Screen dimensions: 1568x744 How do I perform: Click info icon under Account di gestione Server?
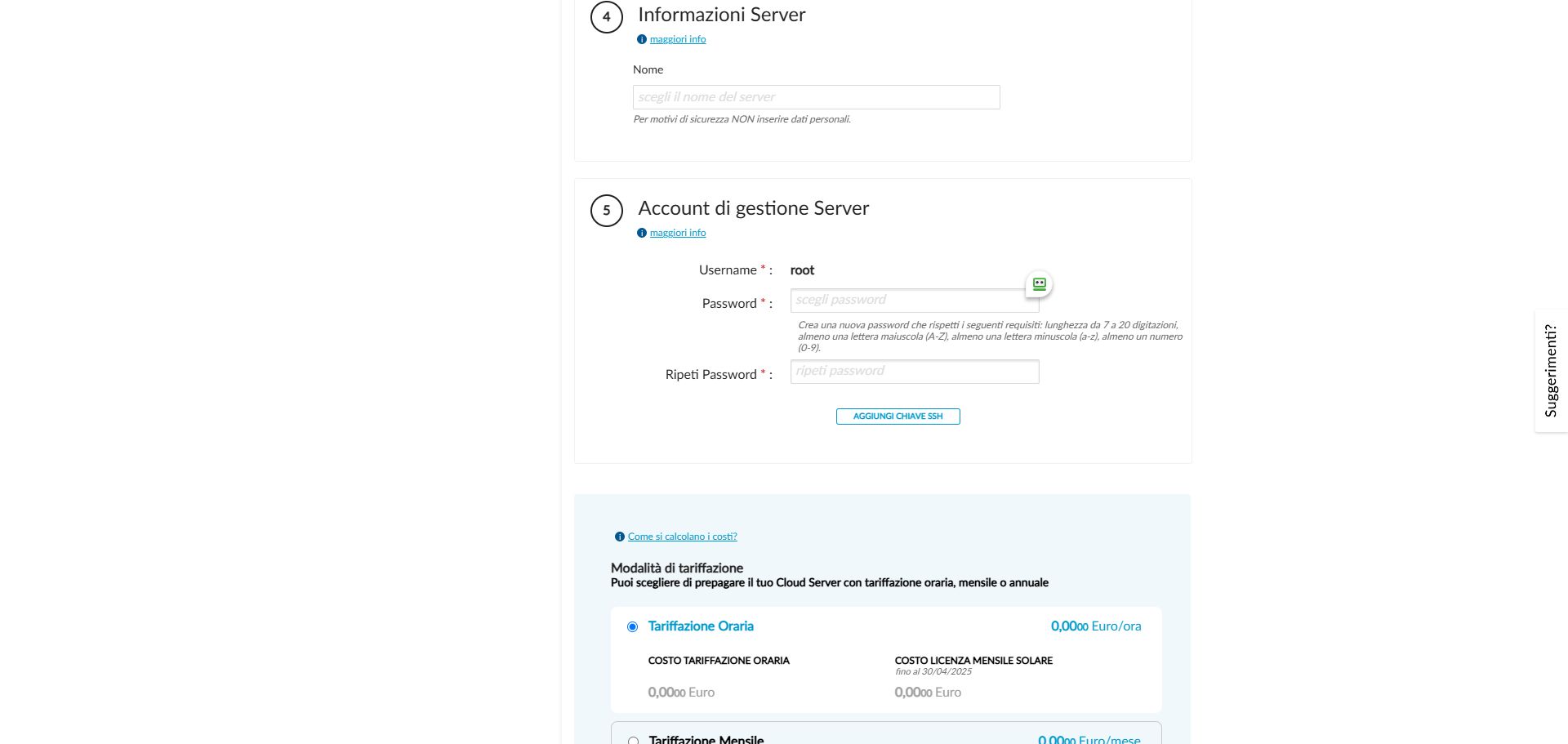pyautogui.click(x=641, y=233)
